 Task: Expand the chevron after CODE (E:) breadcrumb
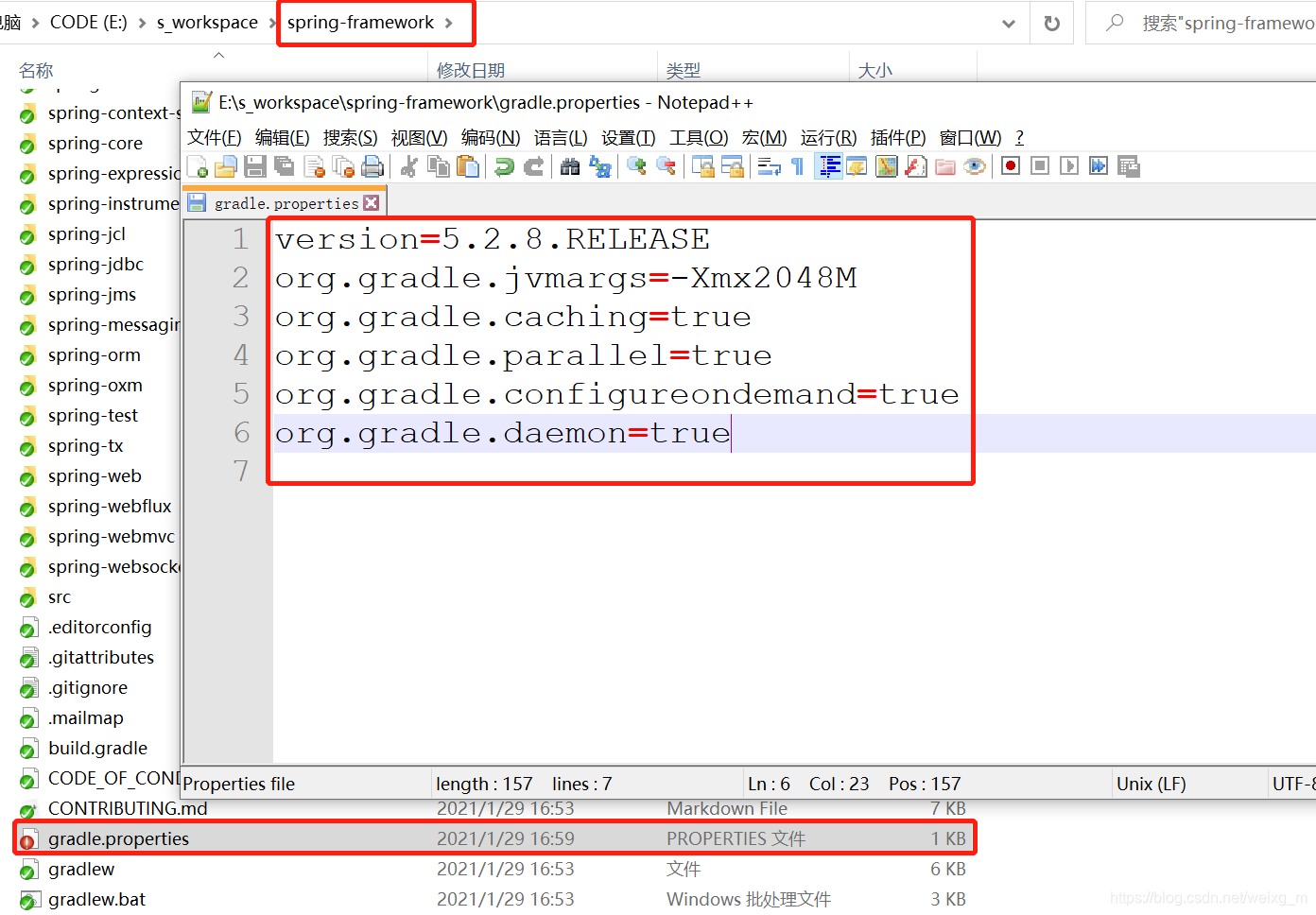click(142, 23)
